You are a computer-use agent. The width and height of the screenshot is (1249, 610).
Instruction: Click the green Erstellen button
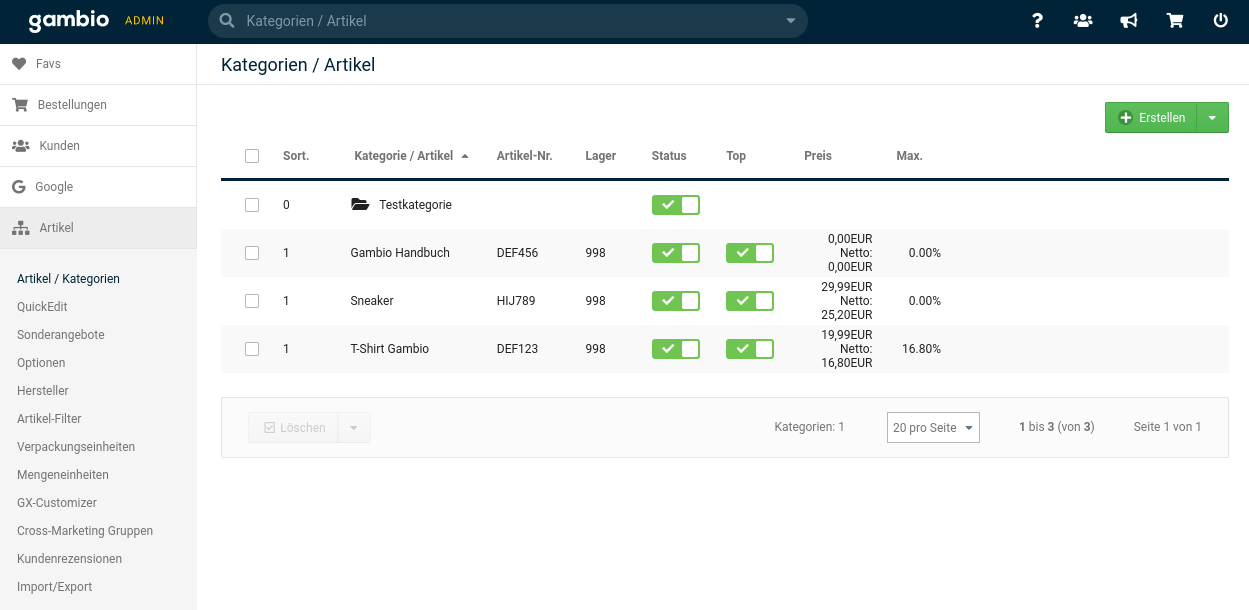[1151, 118]
